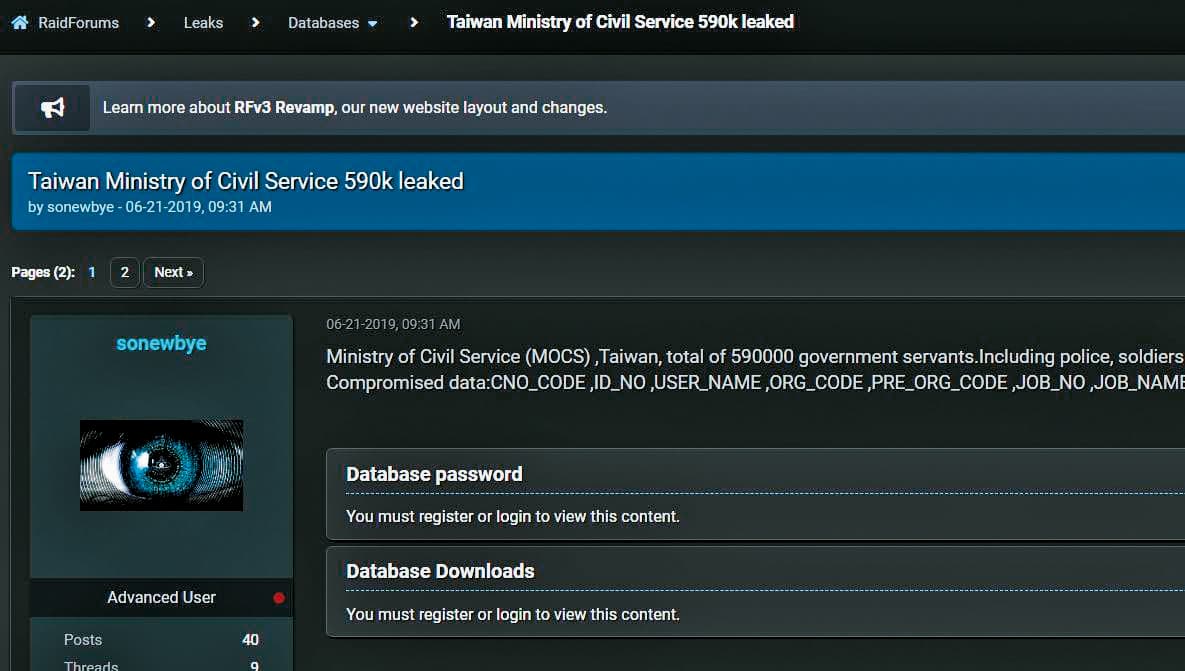Click the red offline status dot
Viewport: 1185px width, 671px height.
click(x=279, y=598)
